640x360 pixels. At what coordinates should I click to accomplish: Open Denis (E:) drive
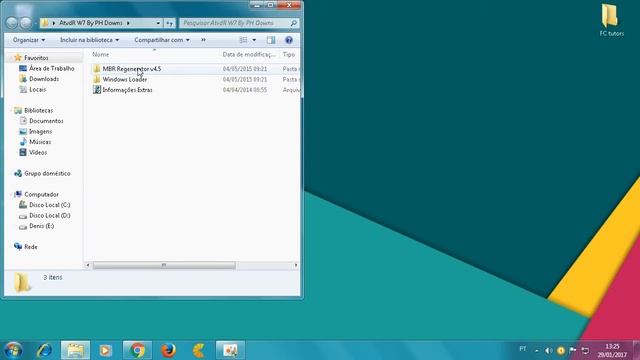41,226
